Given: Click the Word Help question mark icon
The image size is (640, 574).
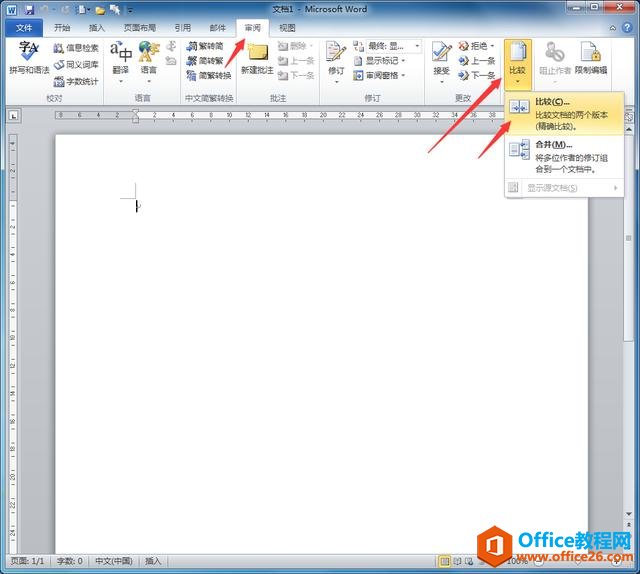Looking at the screenshot, I should [x=627, y=27].
